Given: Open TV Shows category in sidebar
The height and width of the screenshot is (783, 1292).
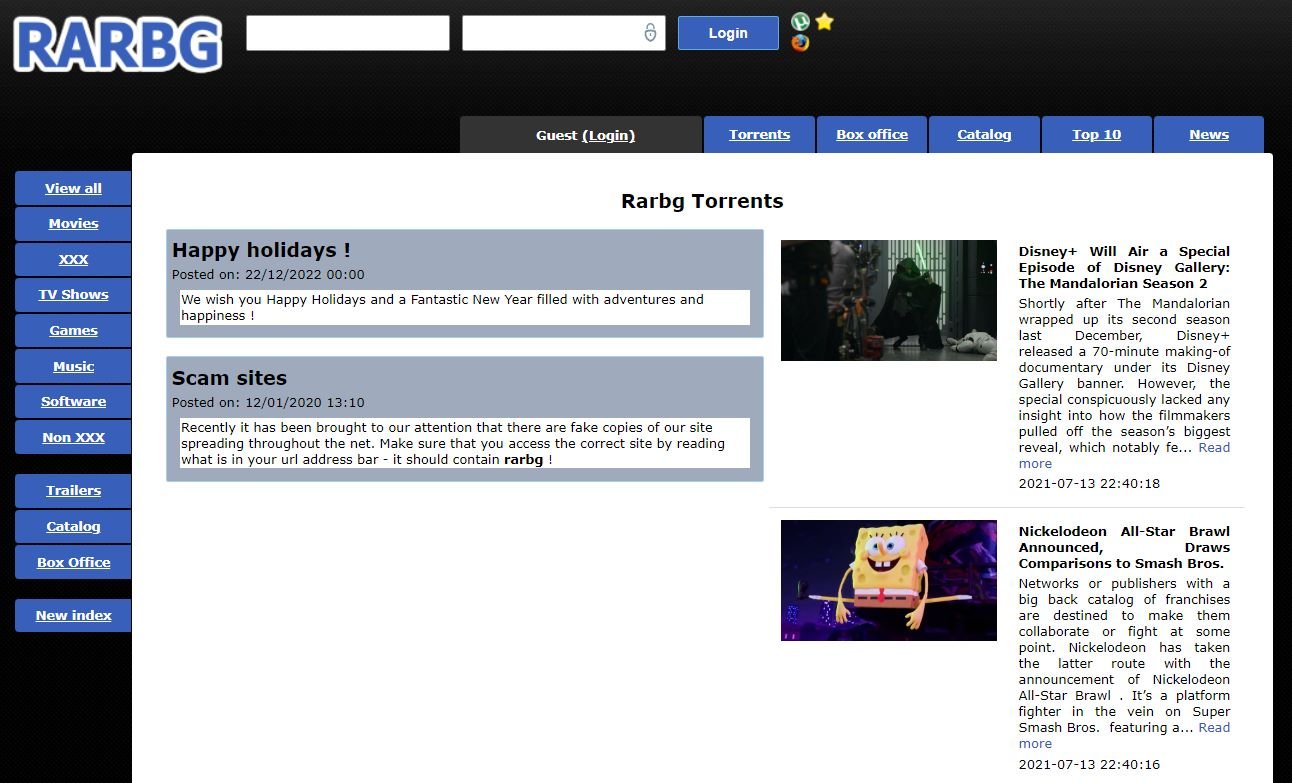Looking at the screenshot, I should click(x=73, y=295).
